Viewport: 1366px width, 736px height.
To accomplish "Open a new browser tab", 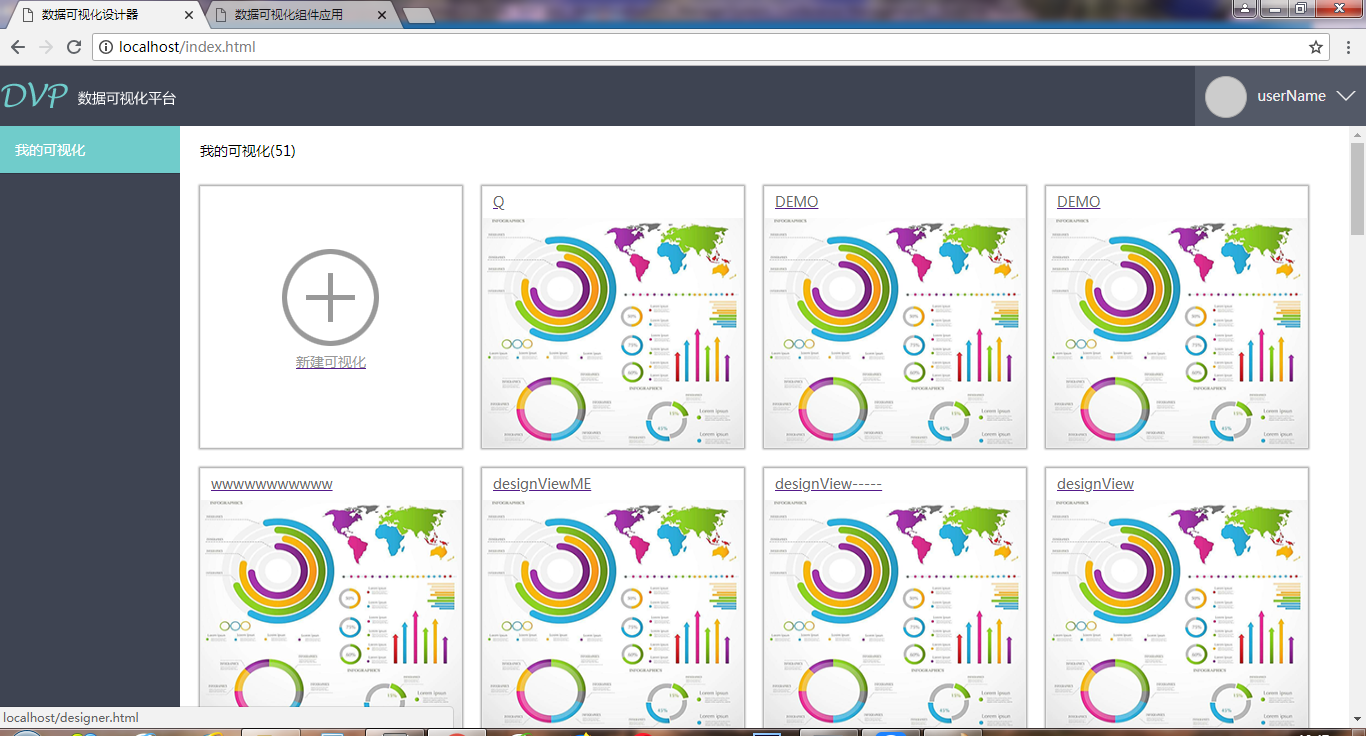I will [419, 15].
